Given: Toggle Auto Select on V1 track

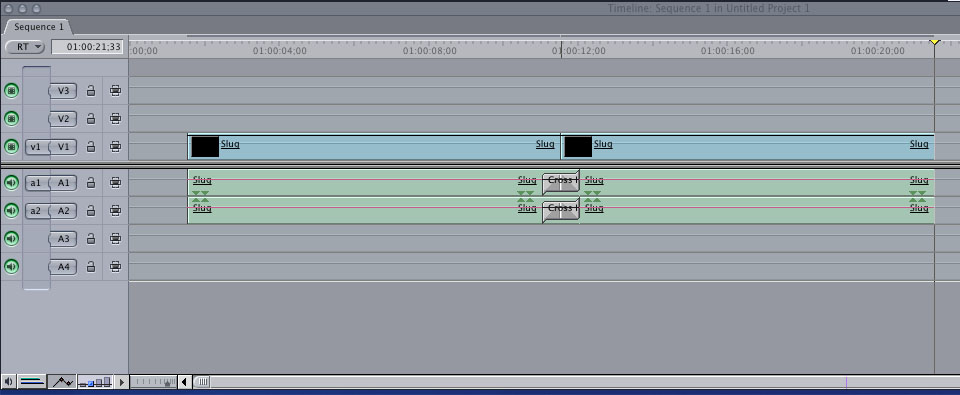Looking at the screenshot, I should pyautogui.click(x=115, y=146).
